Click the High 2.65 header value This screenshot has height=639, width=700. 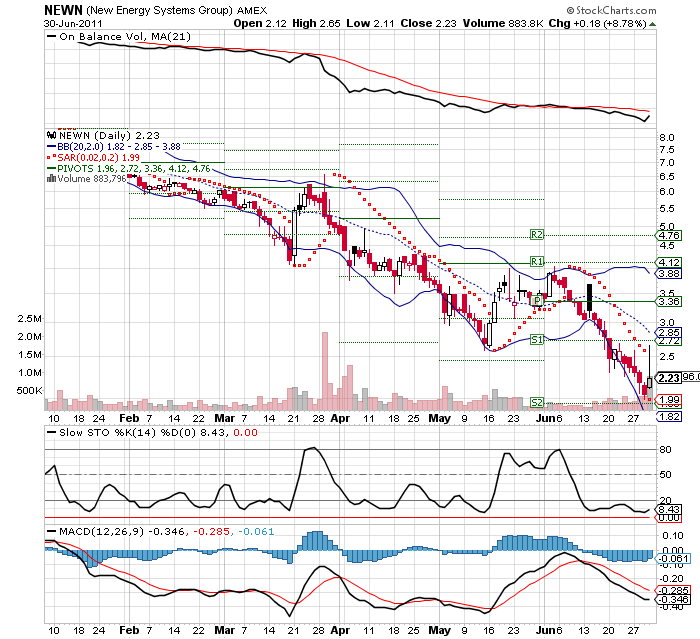coord(316,24)
